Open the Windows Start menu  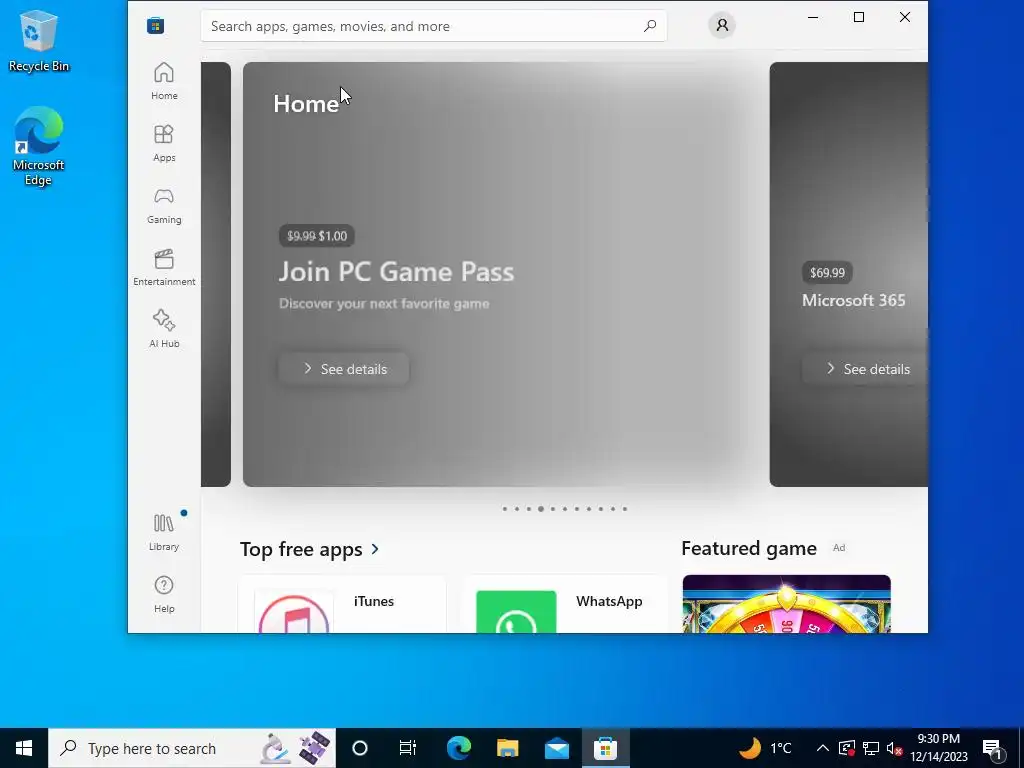[x=24, y=748]
